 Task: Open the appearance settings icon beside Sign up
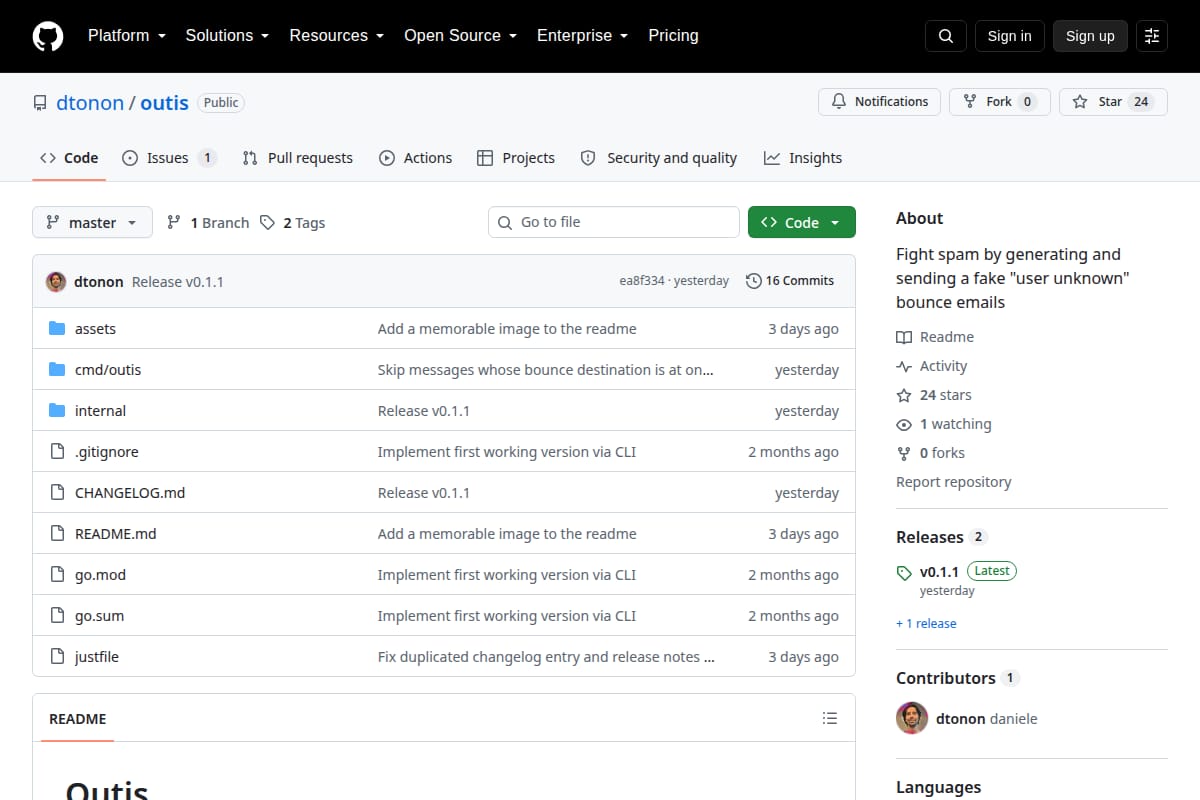tap(1152, 36)
